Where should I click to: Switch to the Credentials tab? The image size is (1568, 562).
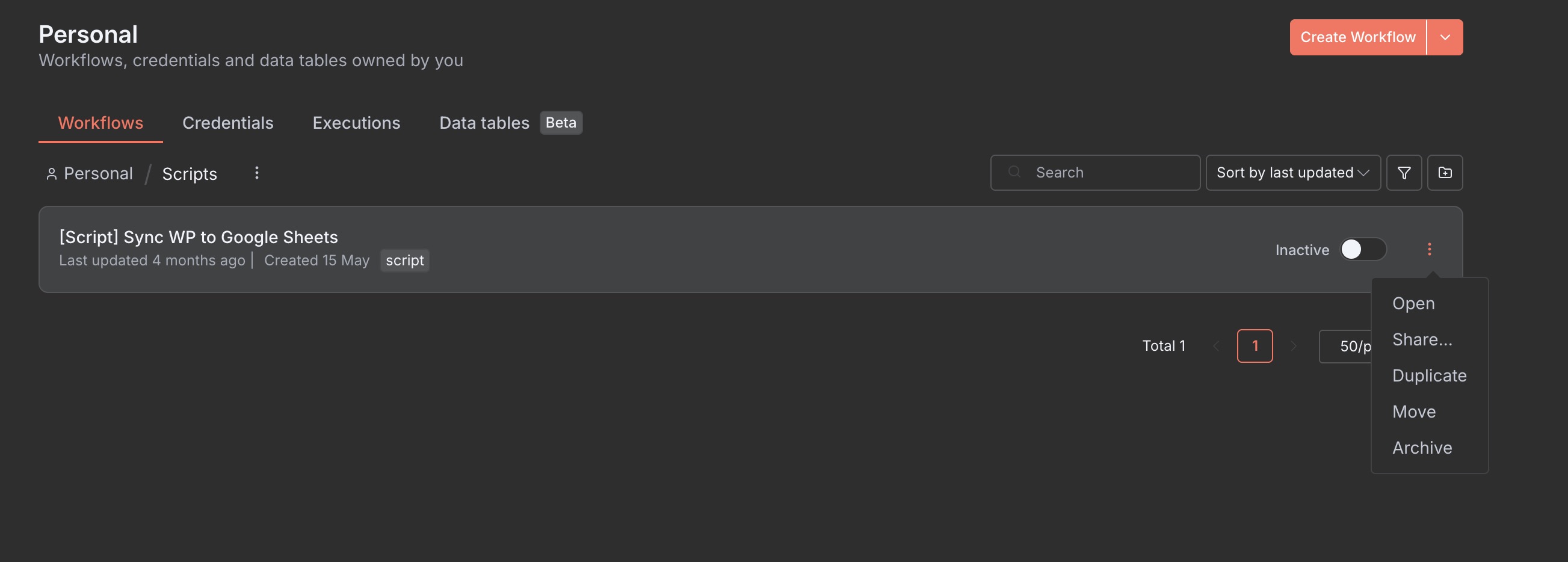pyautogui.click(x=227, y=123)
